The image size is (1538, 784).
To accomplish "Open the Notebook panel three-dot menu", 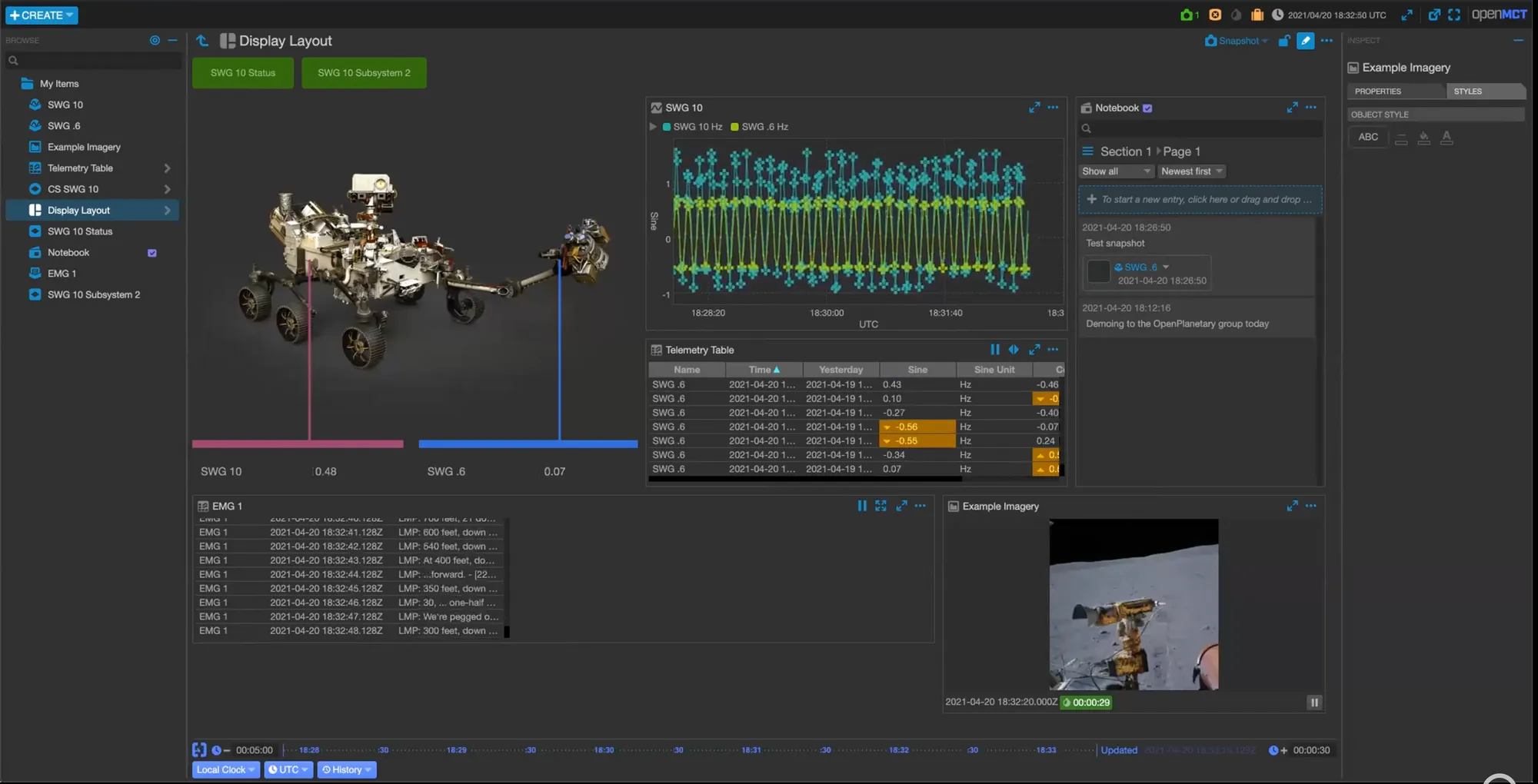I will [1311, 108].
